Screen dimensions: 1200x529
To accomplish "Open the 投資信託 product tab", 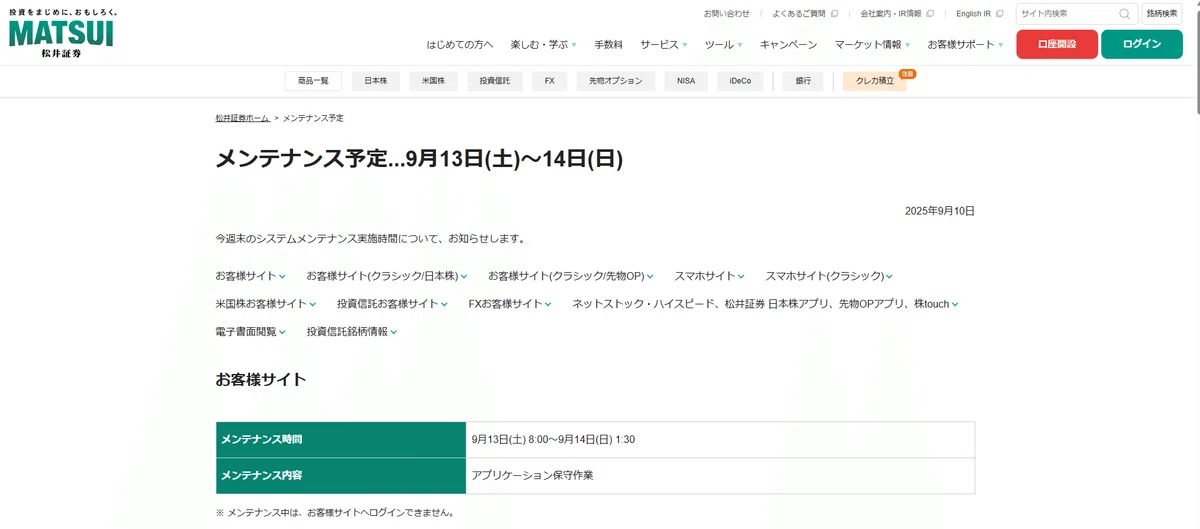I will 494,81.
